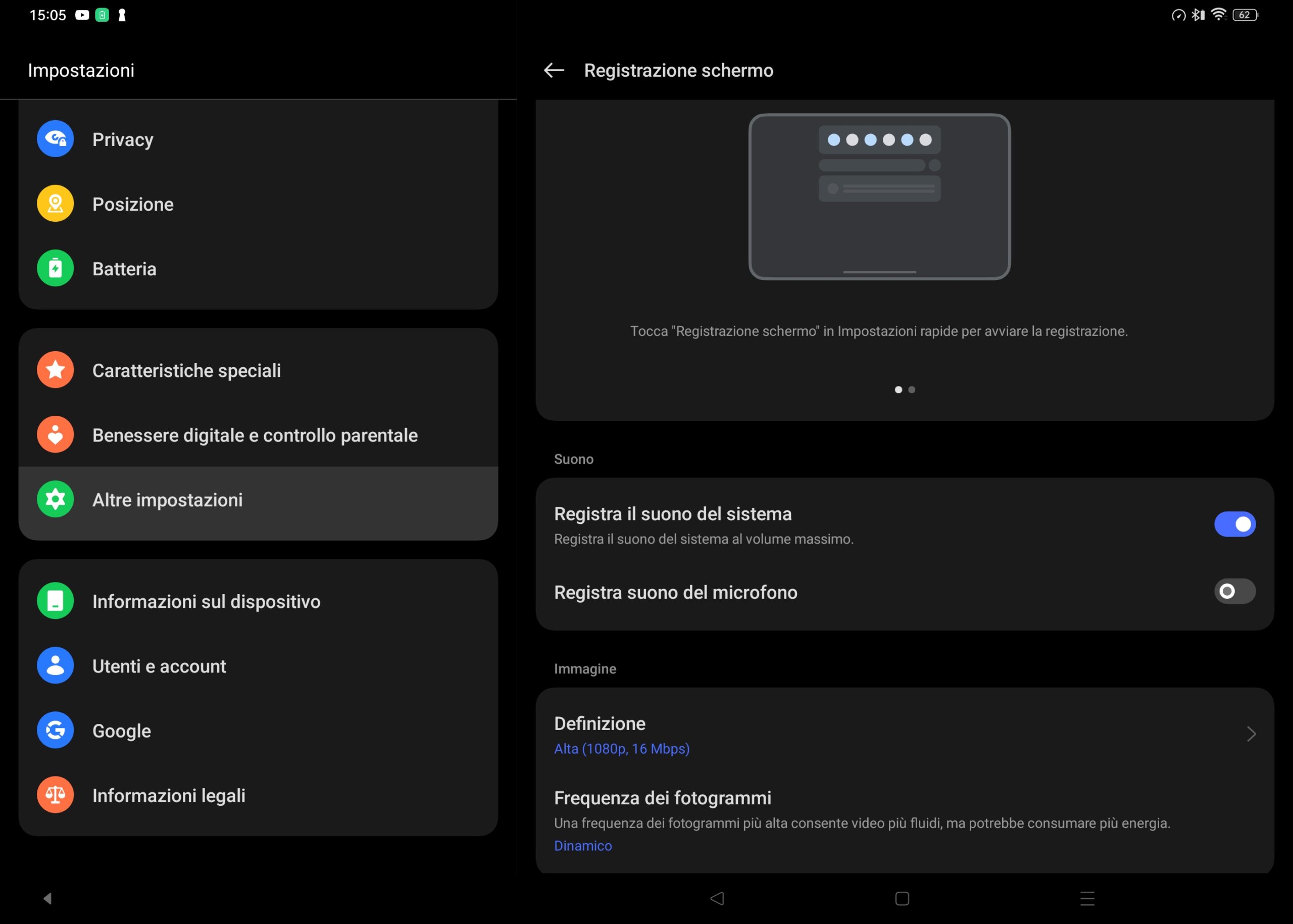Click the Dinamico frame rate link
The height and width of the screenshot is (924, 1293).
(582, 846)
